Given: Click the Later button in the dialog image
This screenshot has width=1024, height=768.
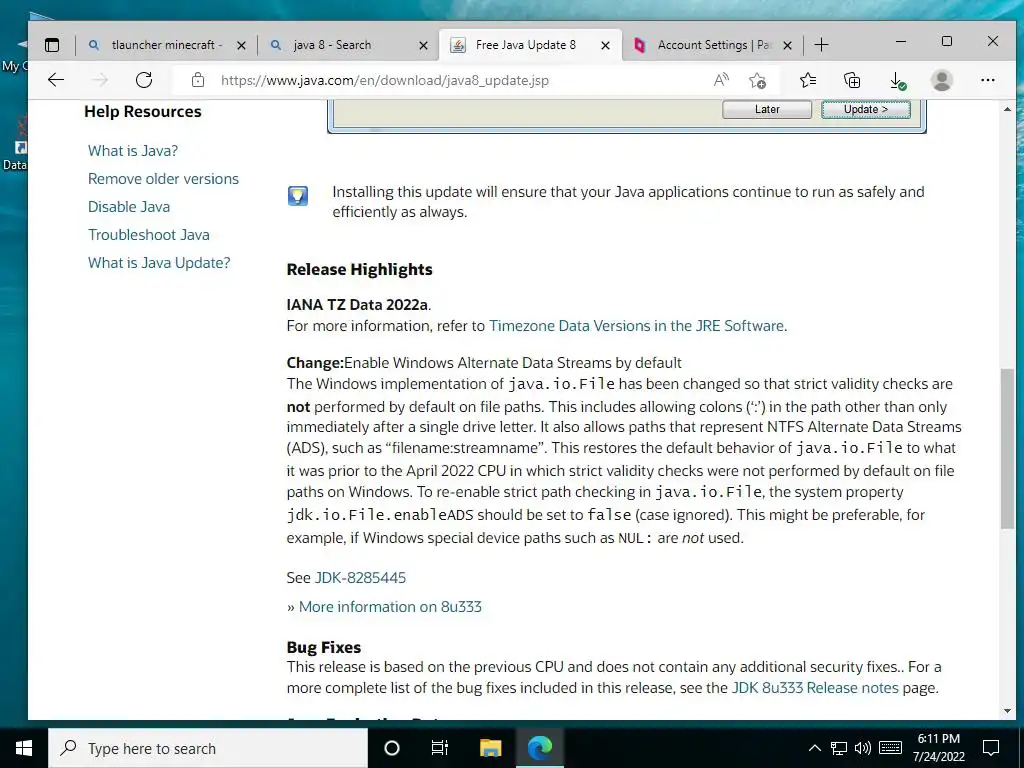Looking at the screenshot, I should (767, 110).
